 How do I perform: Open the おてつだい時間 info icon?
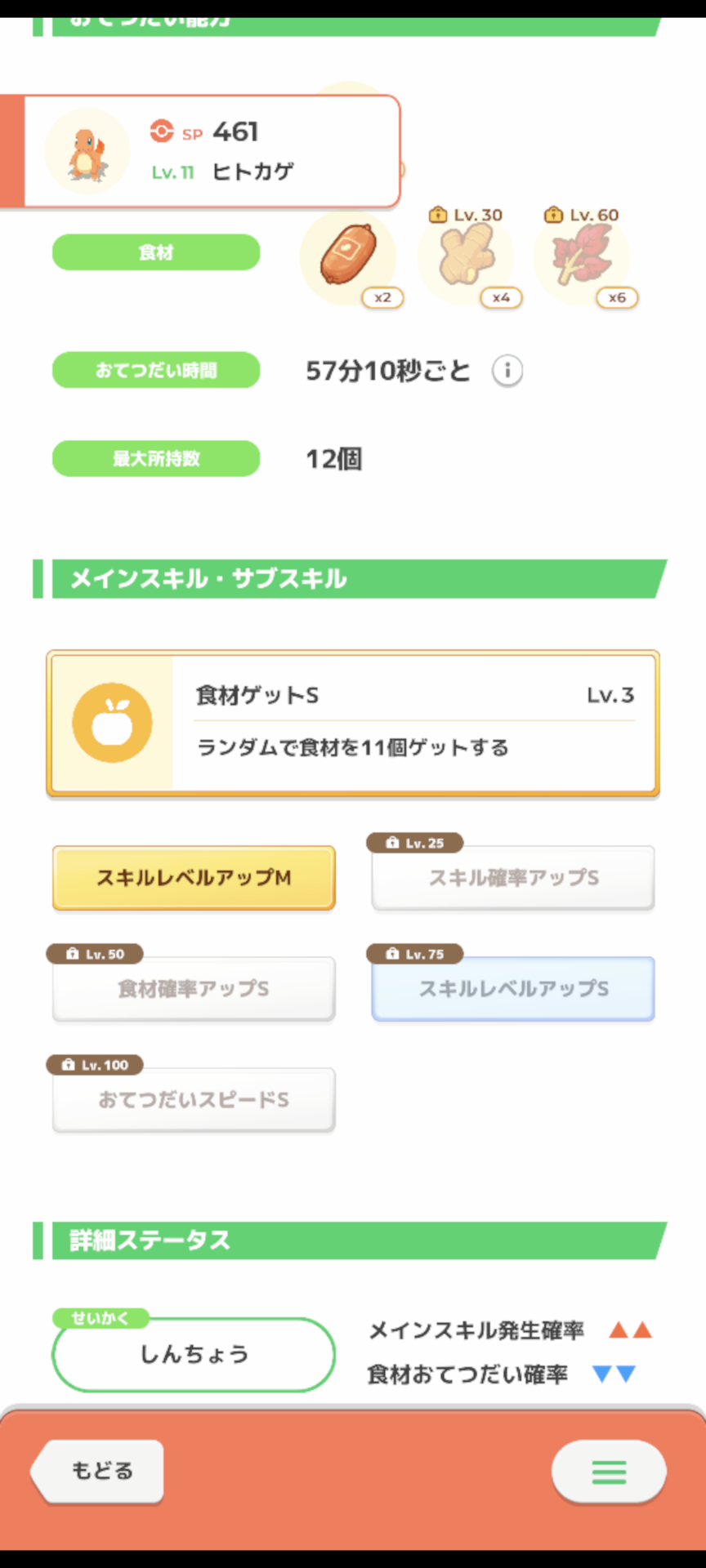coord(507,371)
